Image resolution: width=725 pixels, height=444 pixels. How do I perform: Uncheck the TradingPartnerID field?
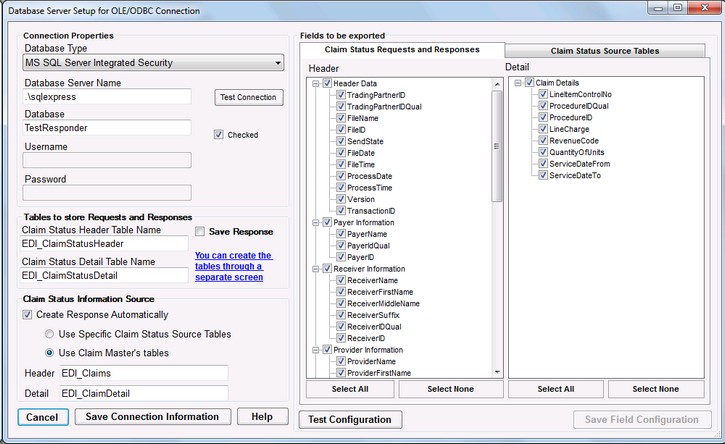(x=341, y=95)
